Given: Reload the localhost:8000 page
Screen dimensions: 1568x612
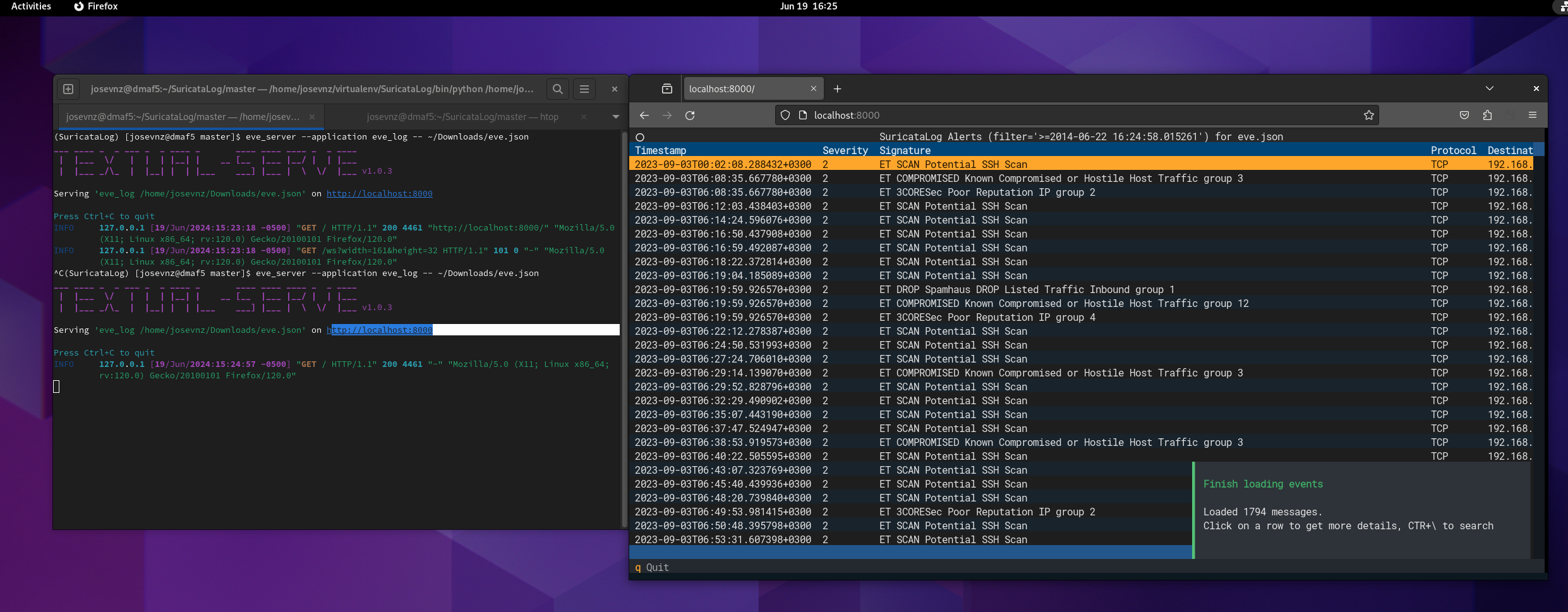Looking at the screenshot, I should (x=691, y=115).
